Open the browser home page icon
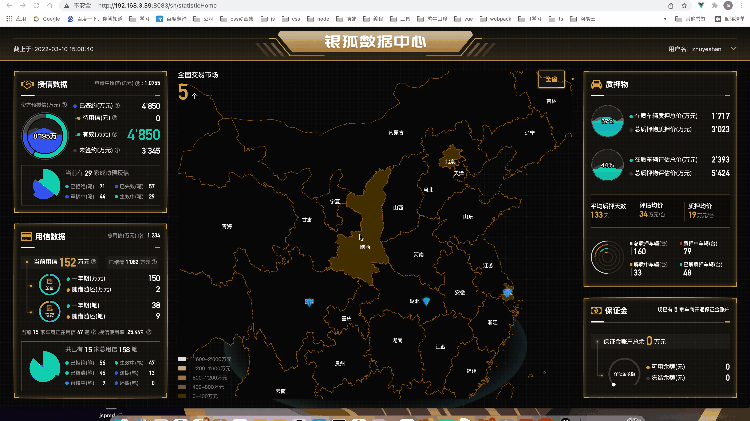 pos(50,5)
